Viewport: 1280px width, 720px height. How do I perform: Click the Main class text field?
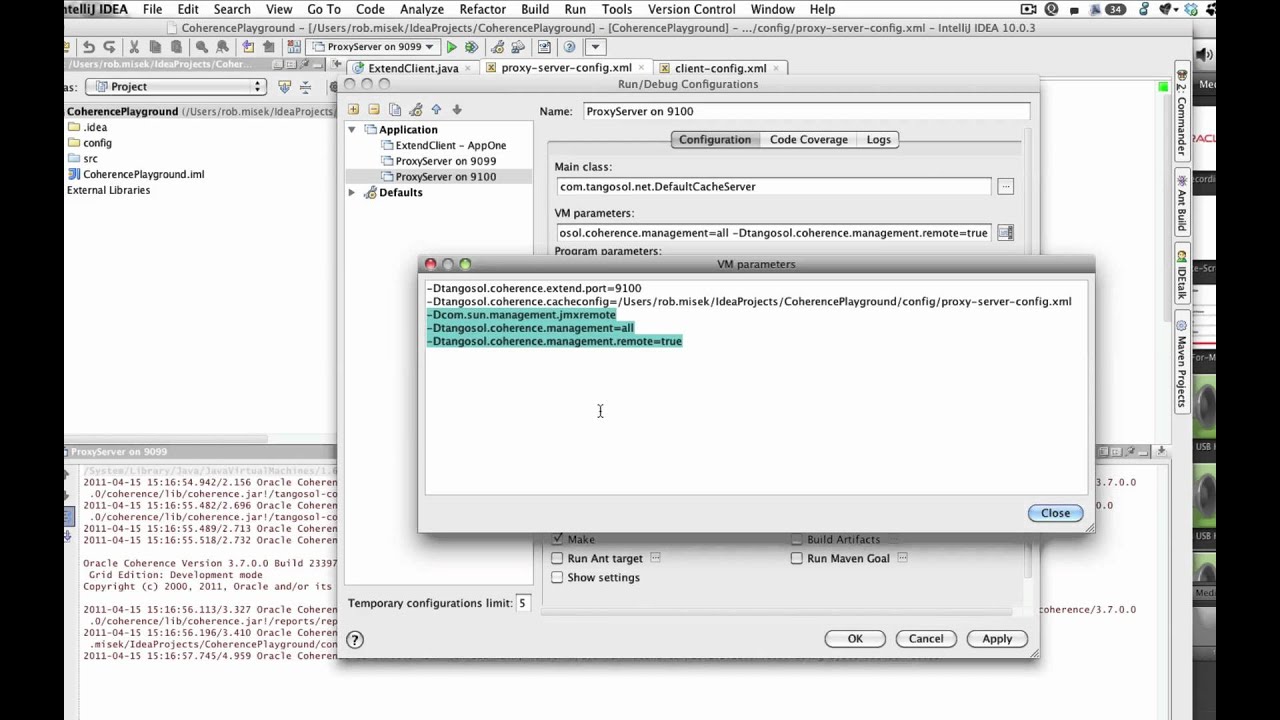(773, 187)
